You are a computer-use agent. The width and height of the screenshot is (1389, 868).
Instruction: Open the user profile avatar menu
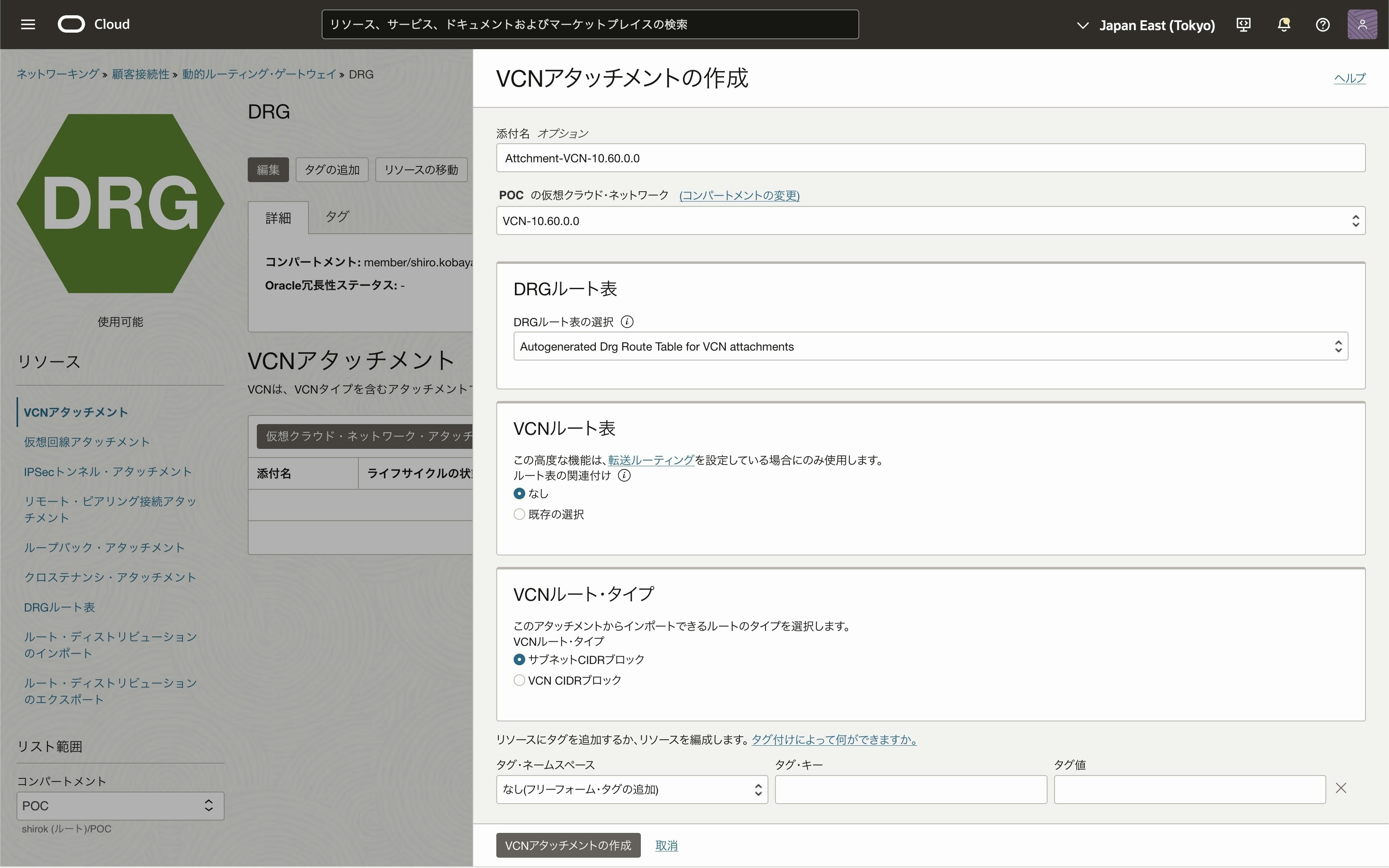(1361, 25)
